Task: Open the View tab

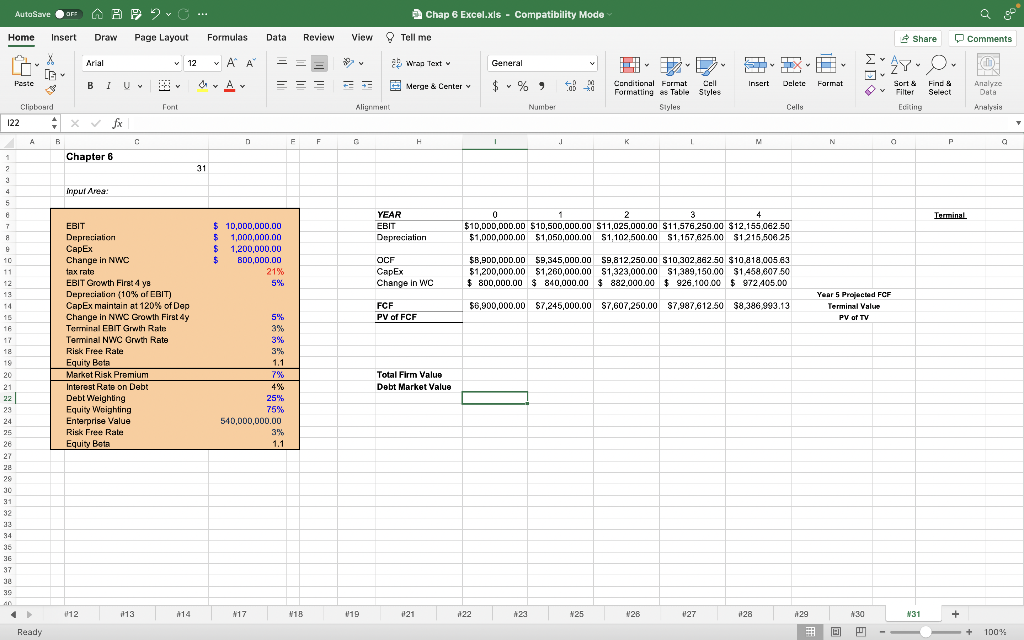Action: click(362, 37)
